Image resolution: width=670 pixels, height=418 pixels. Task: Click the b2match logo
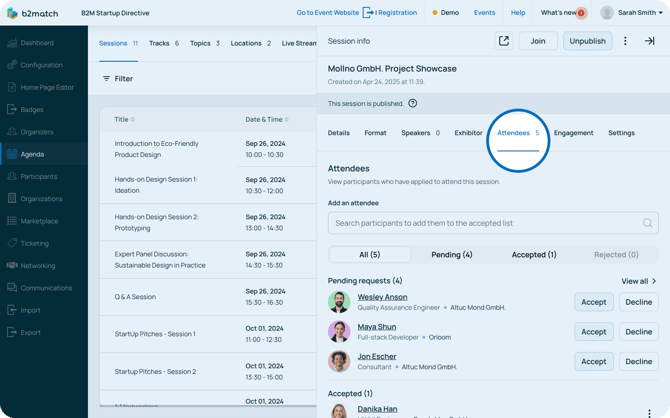pos(32,13)
